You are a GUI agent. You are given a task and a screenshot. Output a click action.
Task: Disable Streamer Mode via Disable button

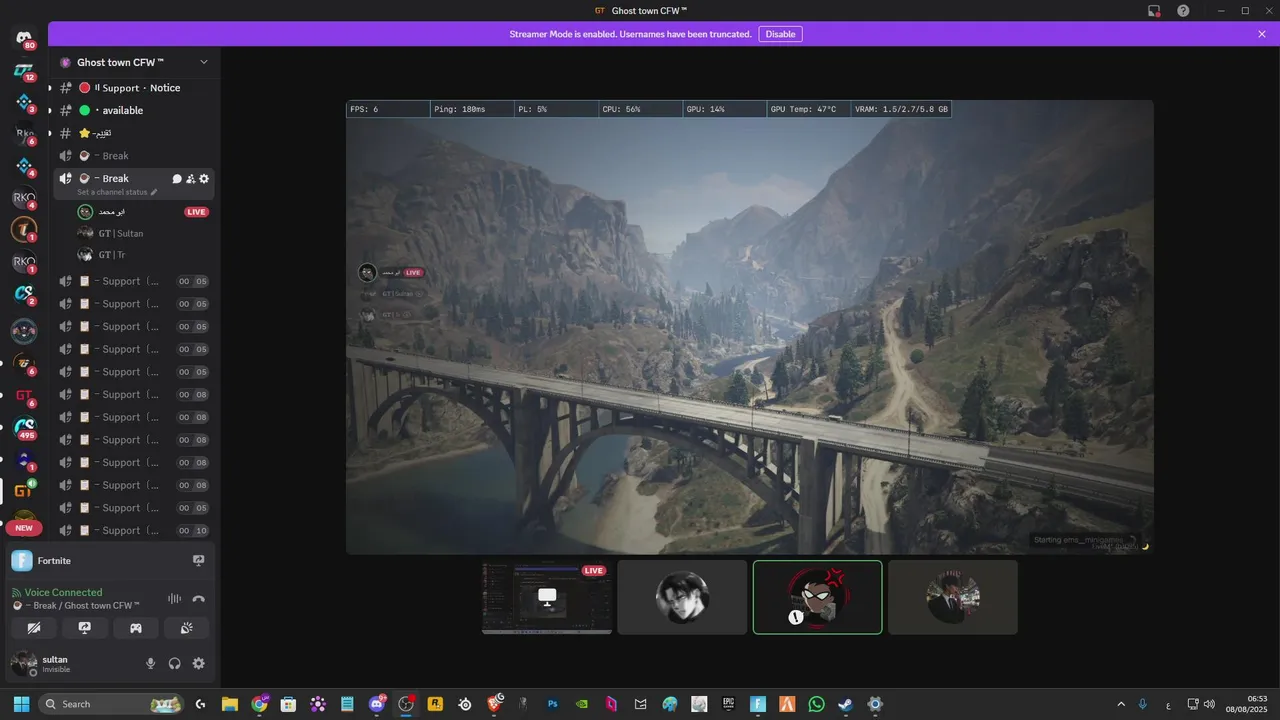[x=780, y=34]
